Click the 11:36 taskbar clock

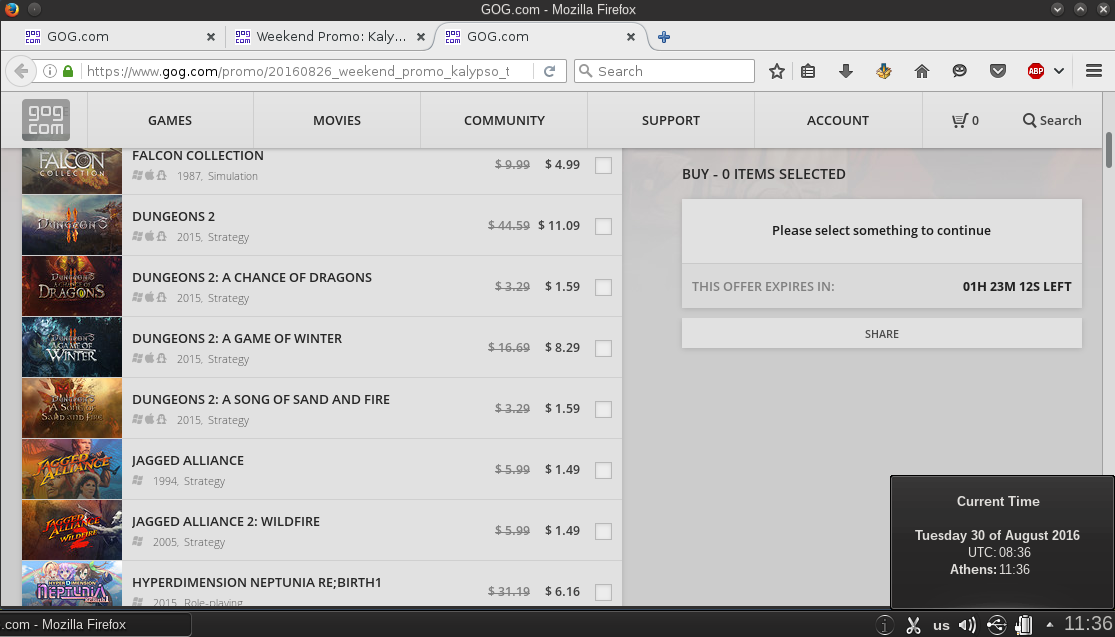(1087, 624)
